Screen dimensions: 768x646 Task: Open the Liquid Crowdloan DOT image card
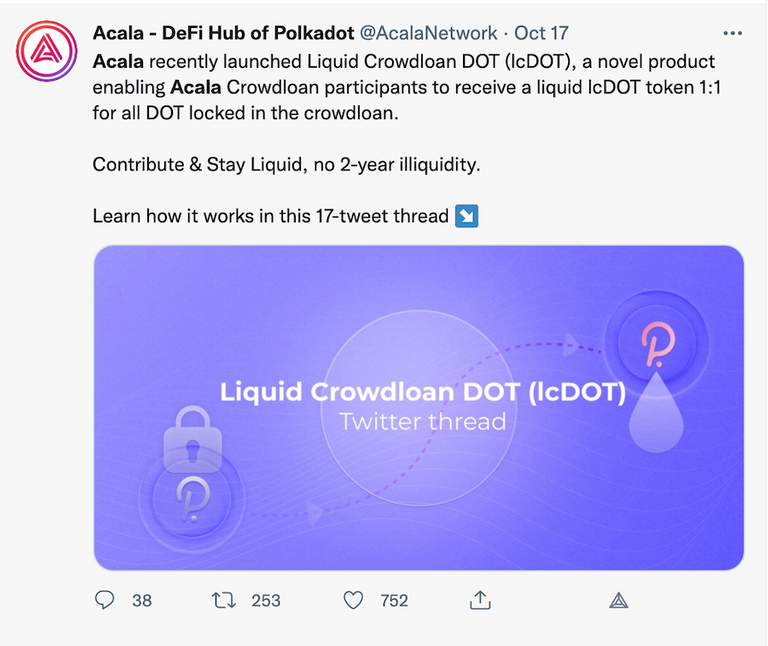419,408
